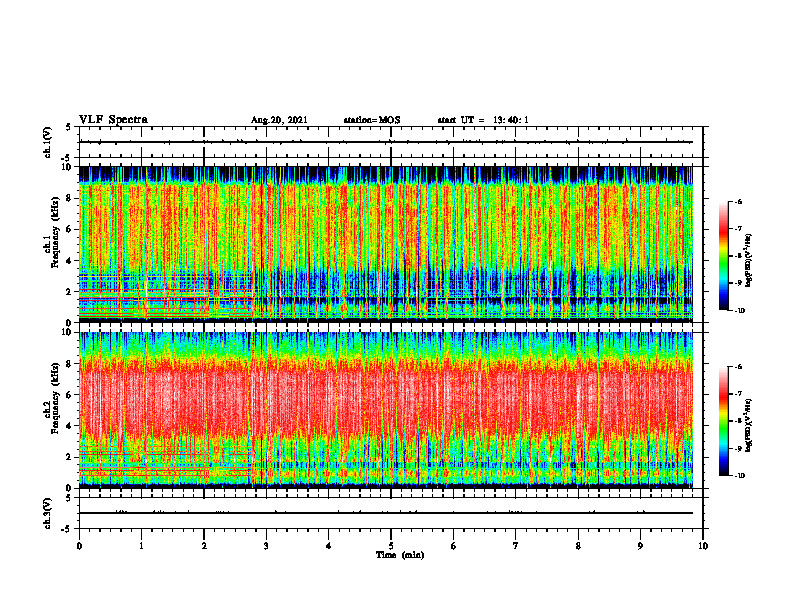Select the date label "Aug.20, 2021"

pyautogui.click(x=279, y=120)
